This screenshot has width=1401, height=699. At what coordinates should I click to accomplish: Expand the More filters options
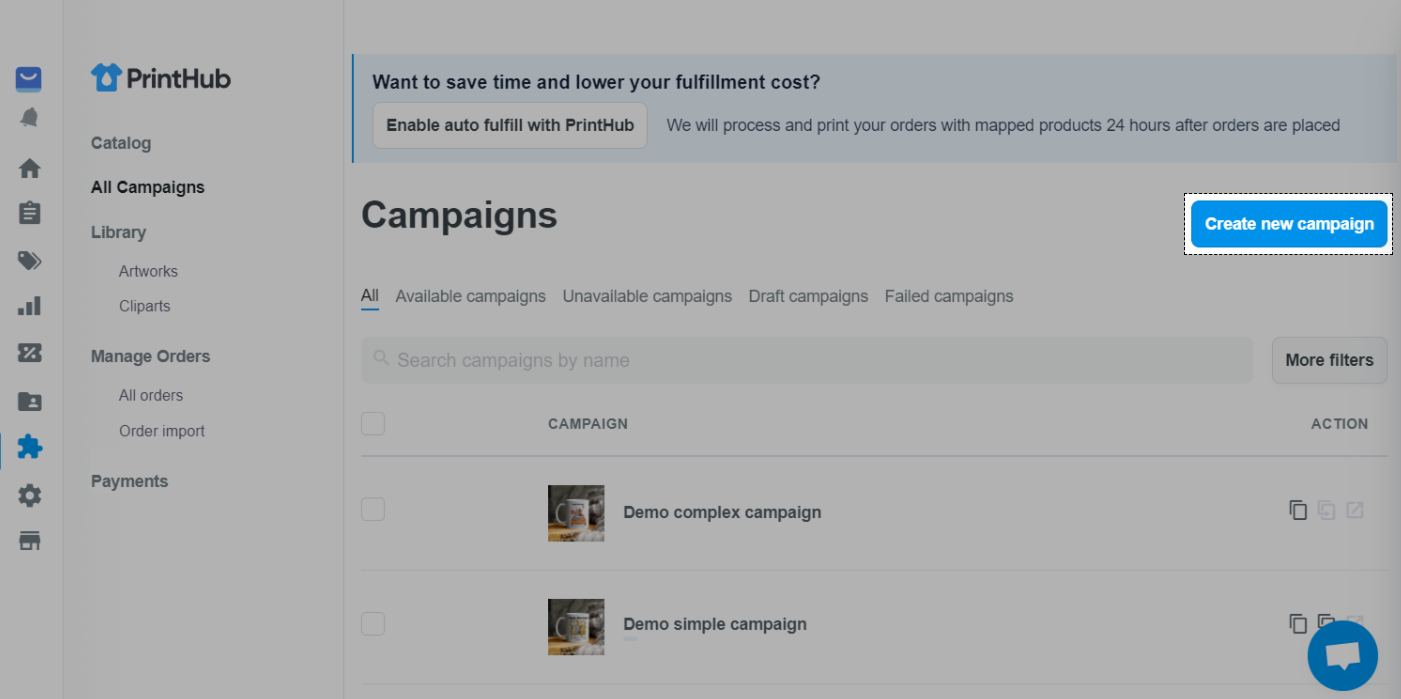1329,360
